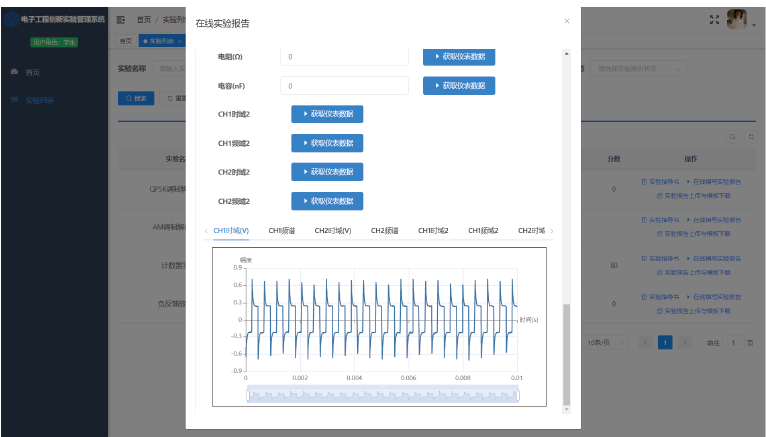Image resolution: width=766 pixels, height=437 pixels.
Task: Focus the 电容(nF) input field
Action: tap(344, 86)
